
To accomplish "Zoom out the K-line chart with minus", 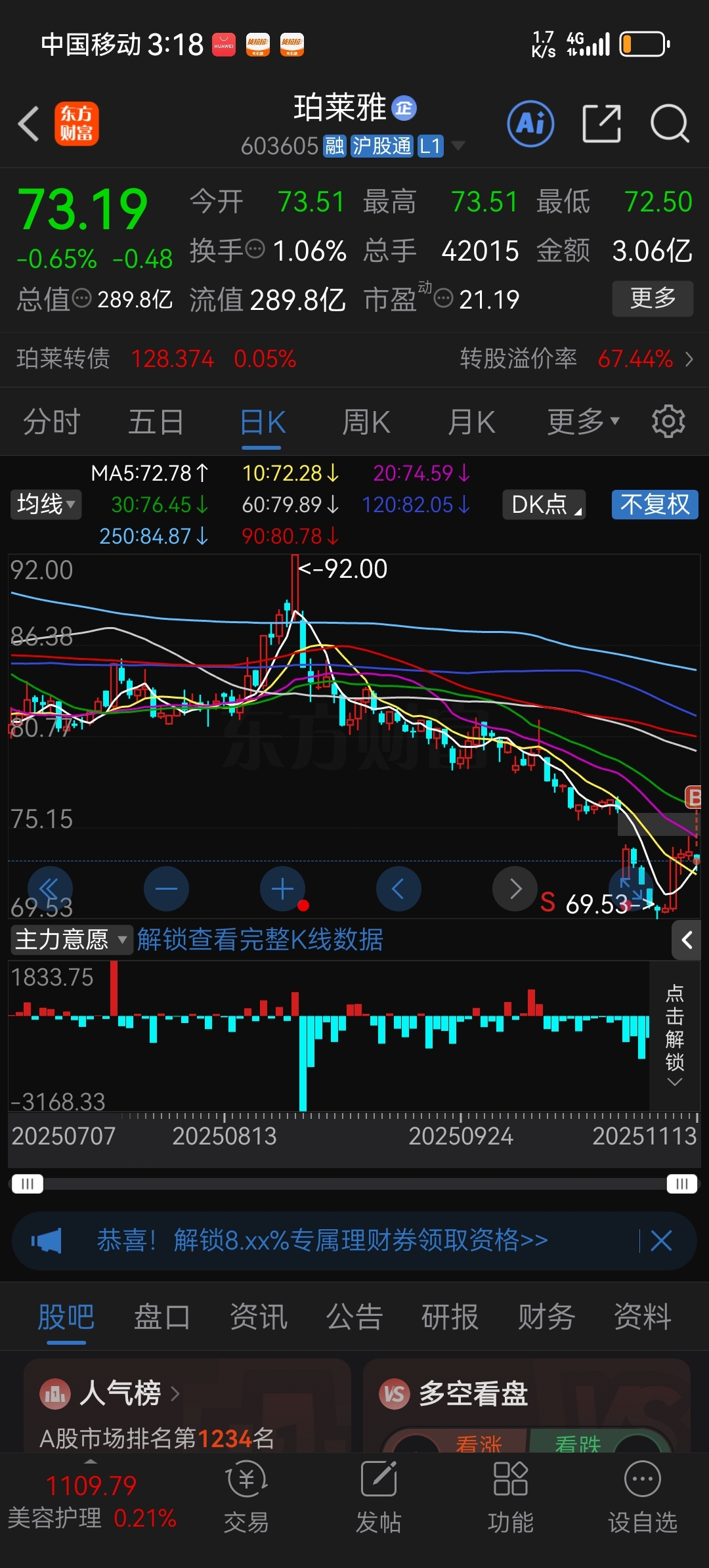I will coord(166,889).
